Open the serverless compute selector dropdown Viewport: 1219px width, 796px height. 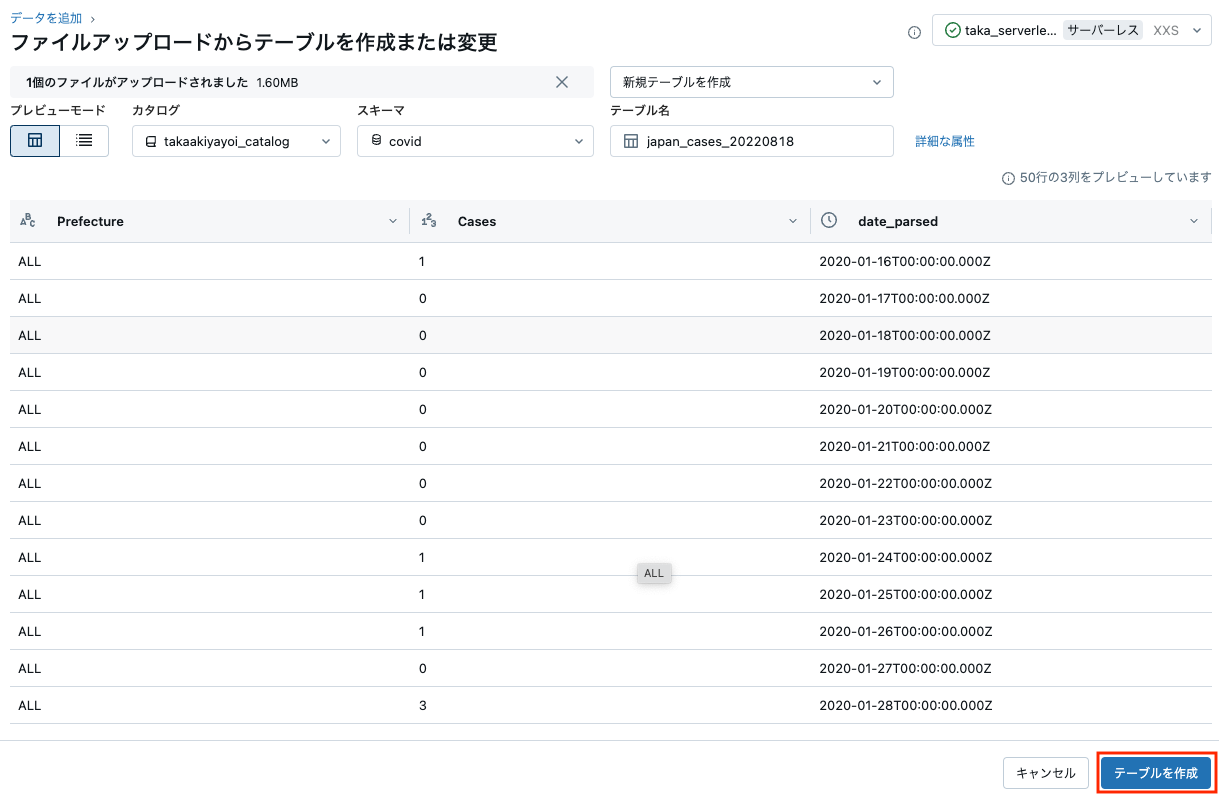1199,30
